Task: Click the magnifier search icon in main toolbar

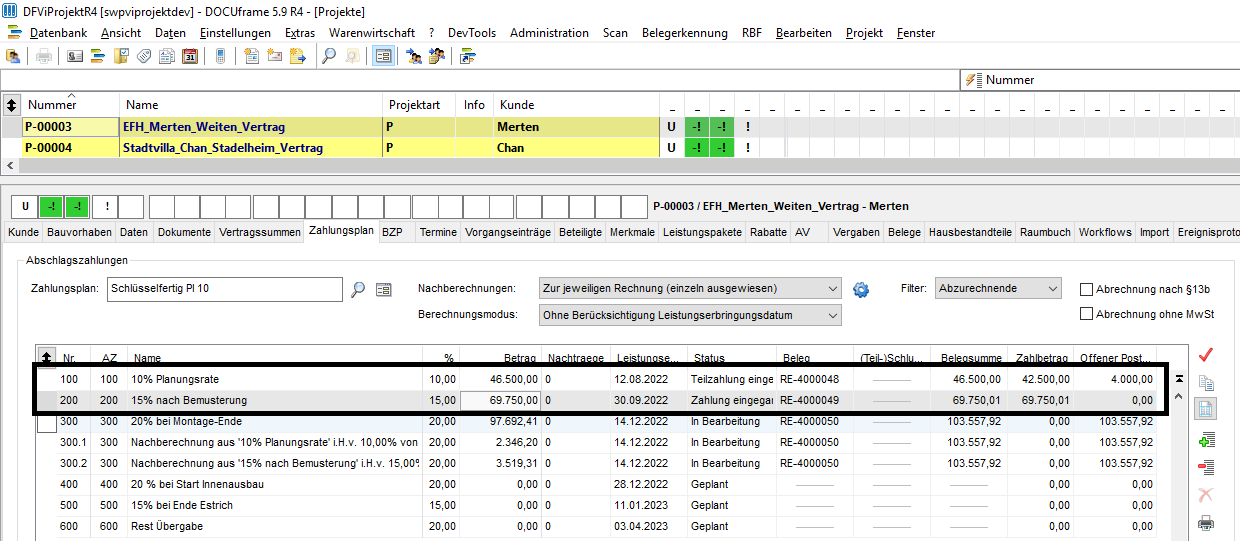Action: 329,56
